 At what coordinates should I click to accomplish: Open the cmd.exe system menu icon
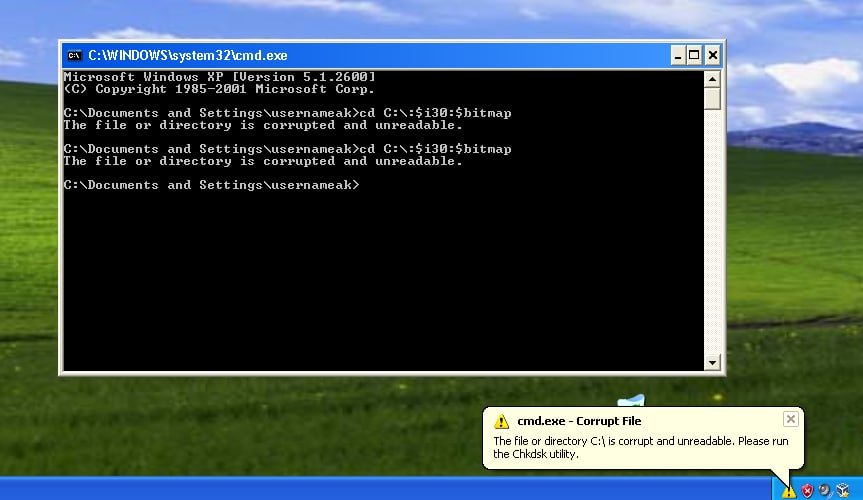point(74,56)
